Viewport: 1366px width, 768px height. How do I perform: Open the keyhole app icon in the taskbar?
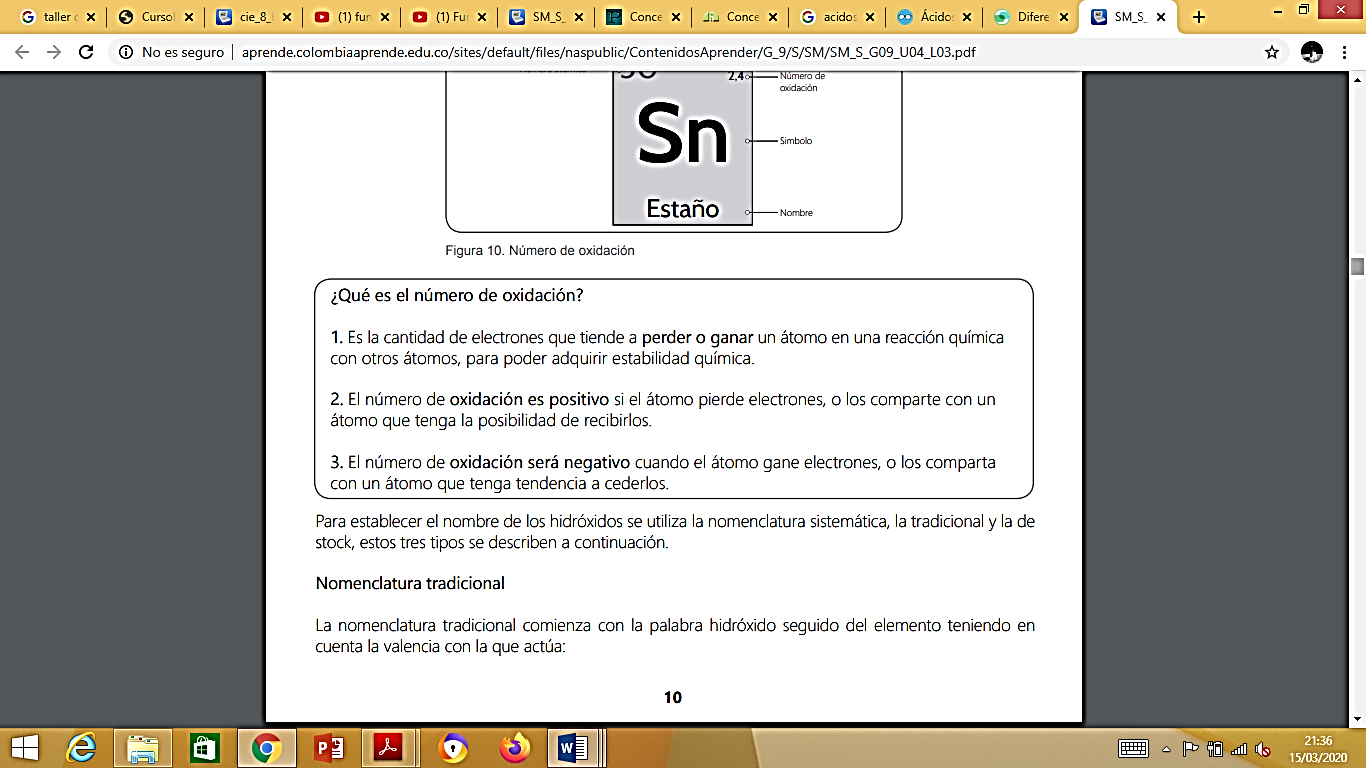[454, 747]
